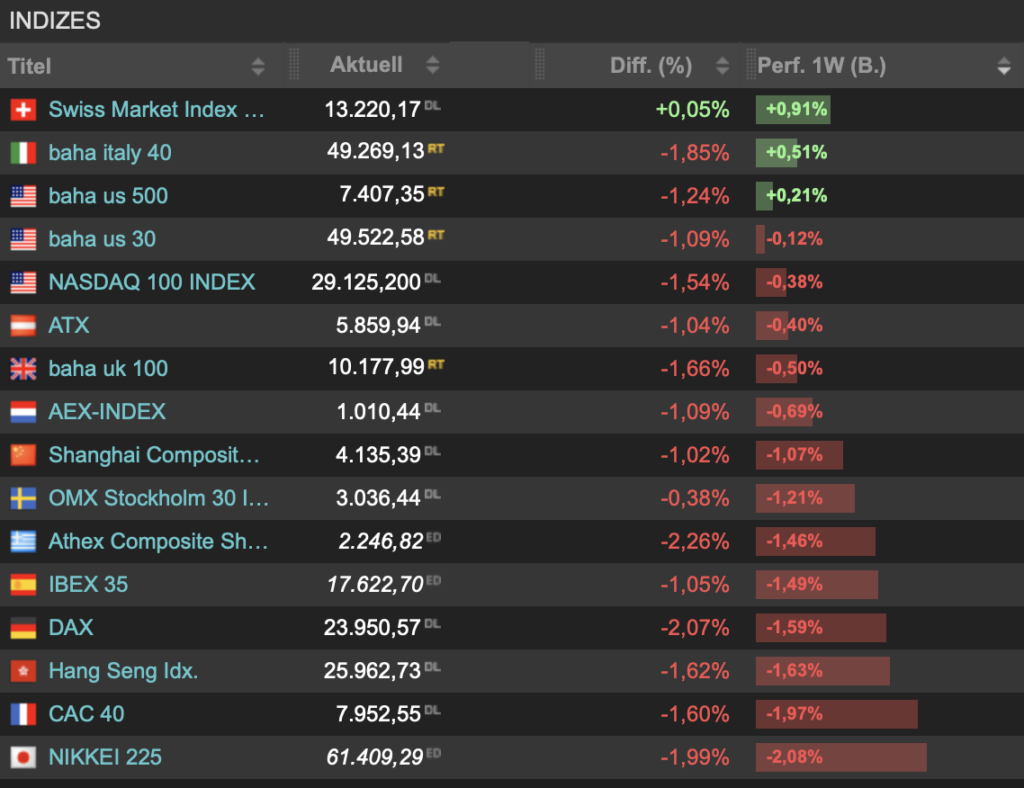Select the value 23.950,57
This screenshot has width=1024, height=788.
[372, 627]
